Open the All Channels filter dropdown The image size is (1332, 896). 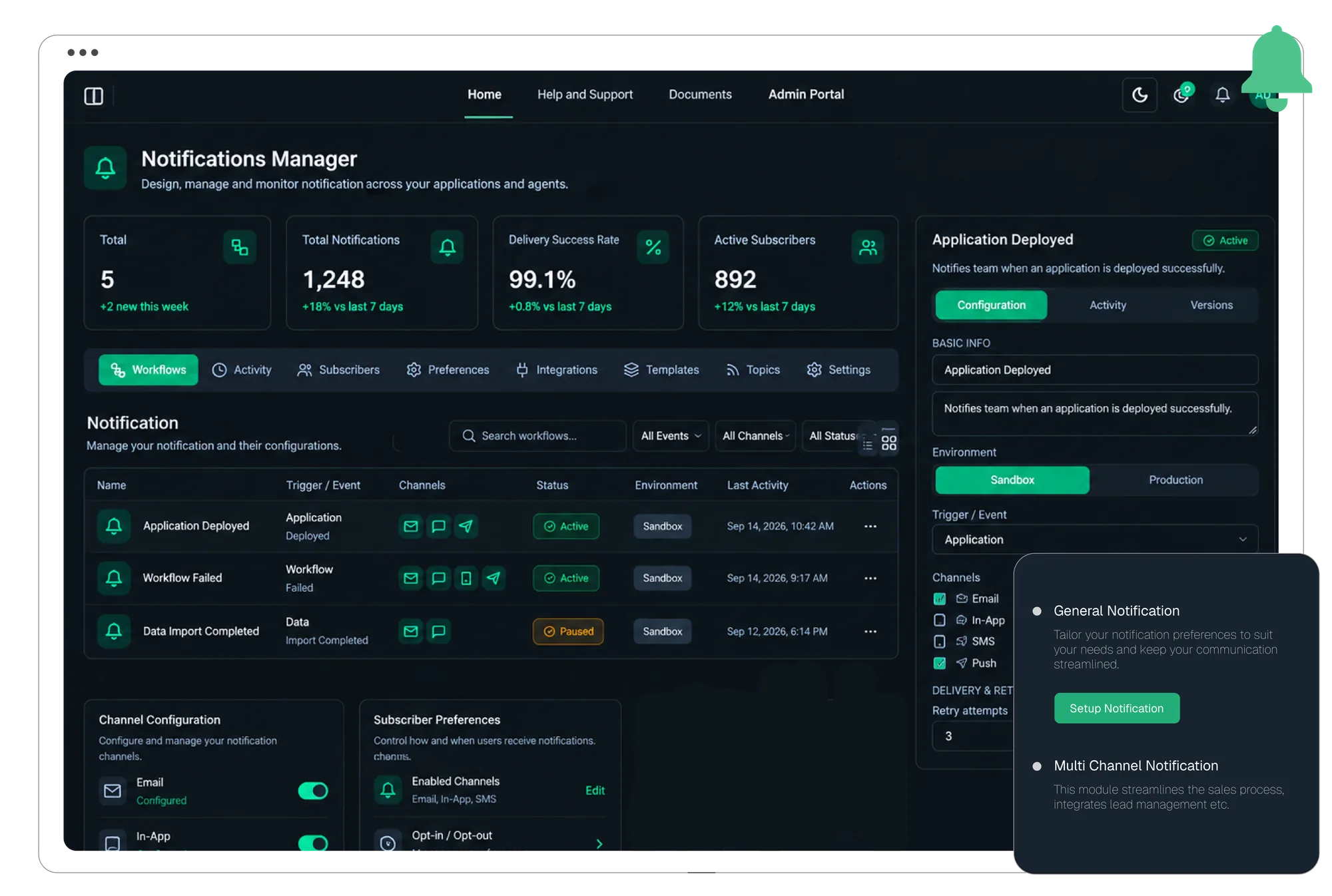(755, 436)
